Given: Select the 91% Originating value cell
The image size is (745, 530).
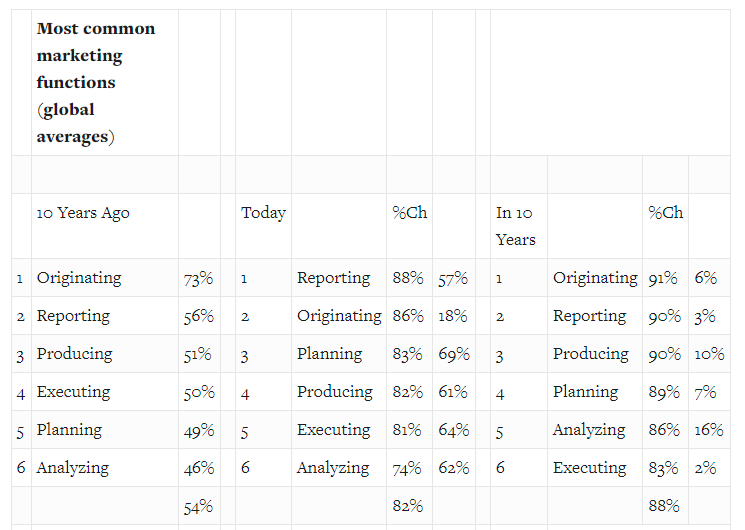Looking at the screenshot, I should tap(662, 279).
